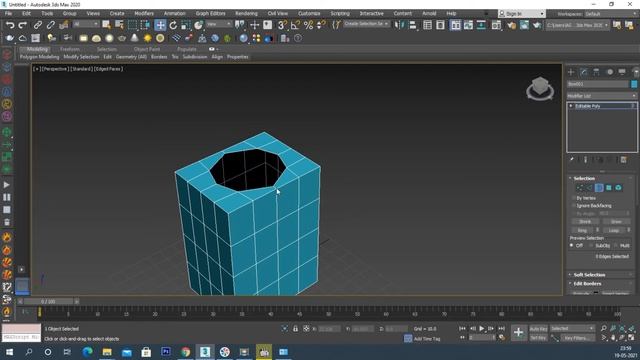
Task: Select Vertex sub-object level icon
Action: 580,188
